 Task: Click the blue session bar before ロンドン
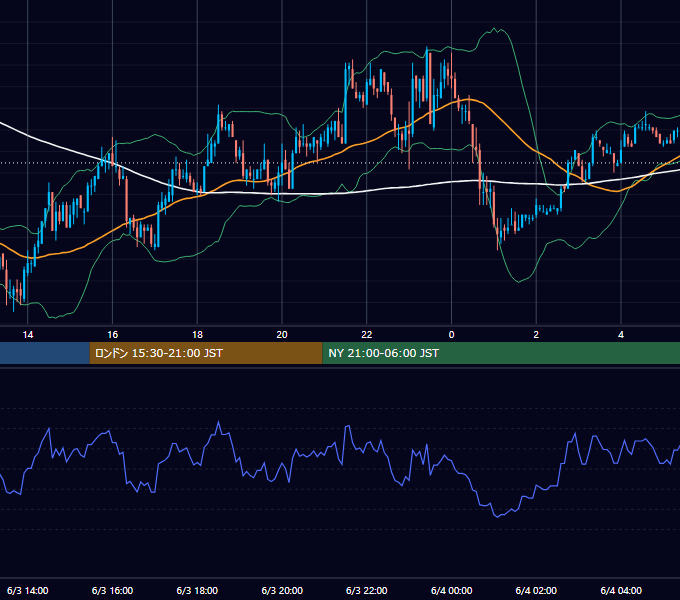pyautogui.click(x=45, y=353)
